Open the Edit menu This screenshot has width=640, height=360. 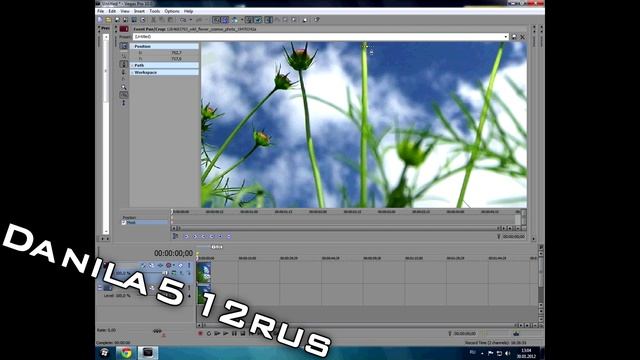pyautogui.click(x=112, y=11)
